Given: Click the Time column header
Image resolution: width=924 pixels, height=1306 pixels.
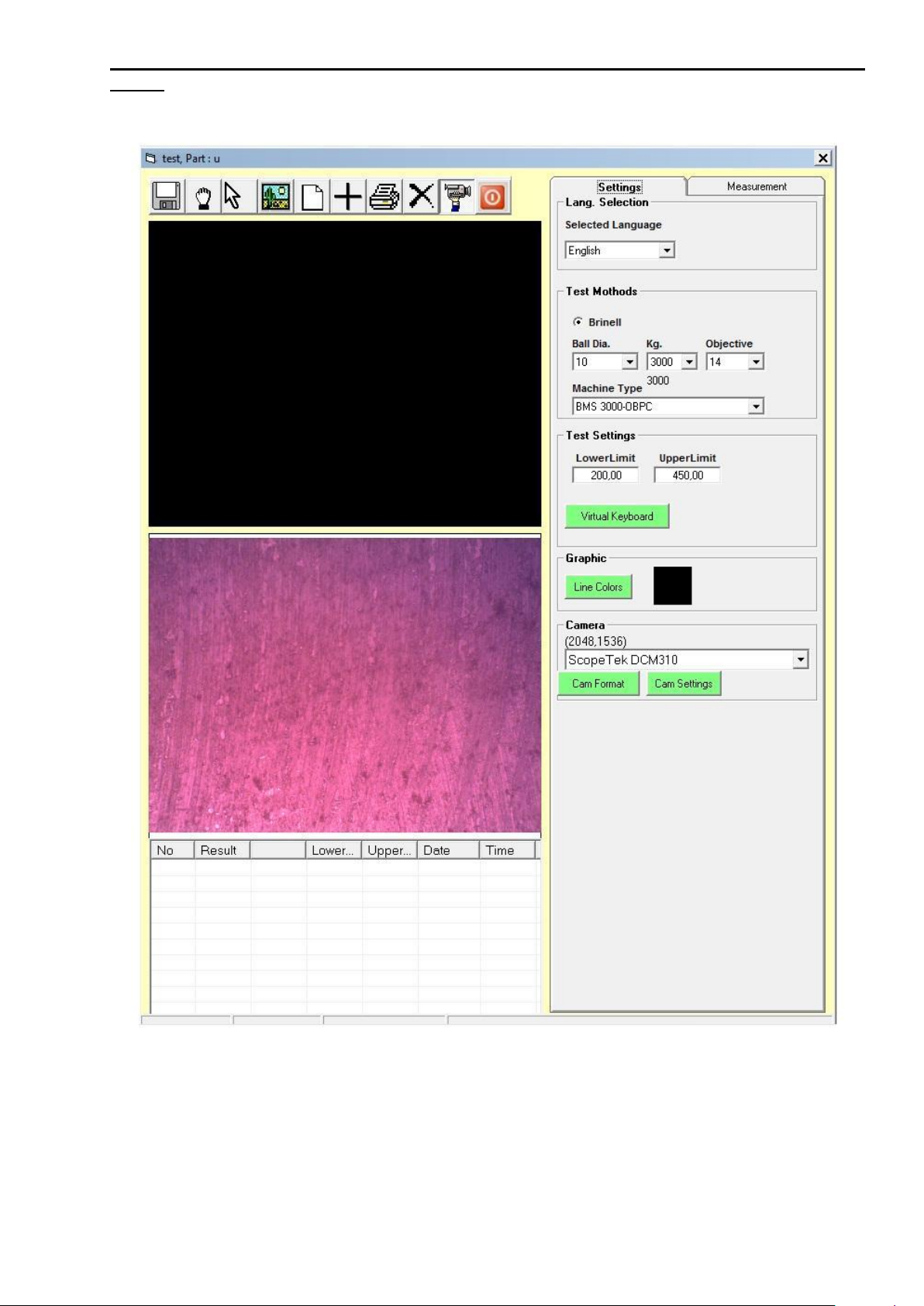Looking at the screenshot, I should point(507,850).
